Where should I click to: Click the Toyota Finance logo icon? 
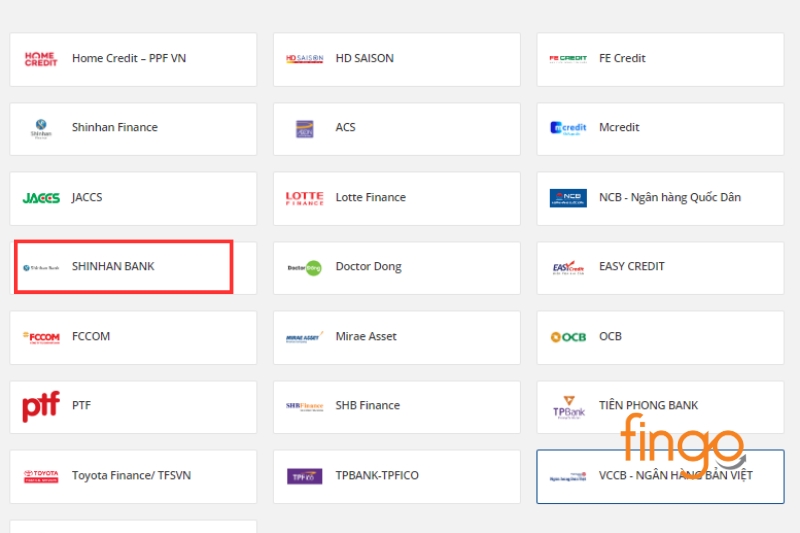(41, 476)
